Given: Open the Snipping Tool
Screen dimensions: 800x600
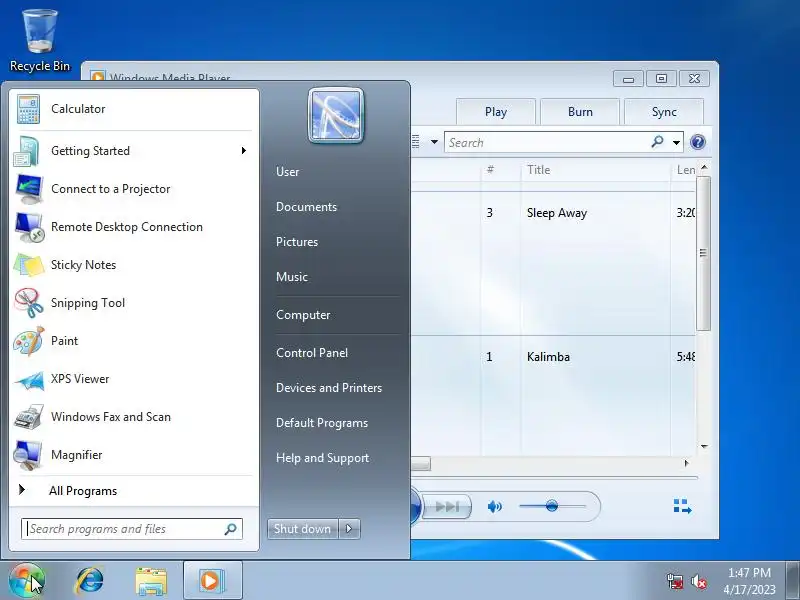Looking at the screenshot, I should pos(134,303).
